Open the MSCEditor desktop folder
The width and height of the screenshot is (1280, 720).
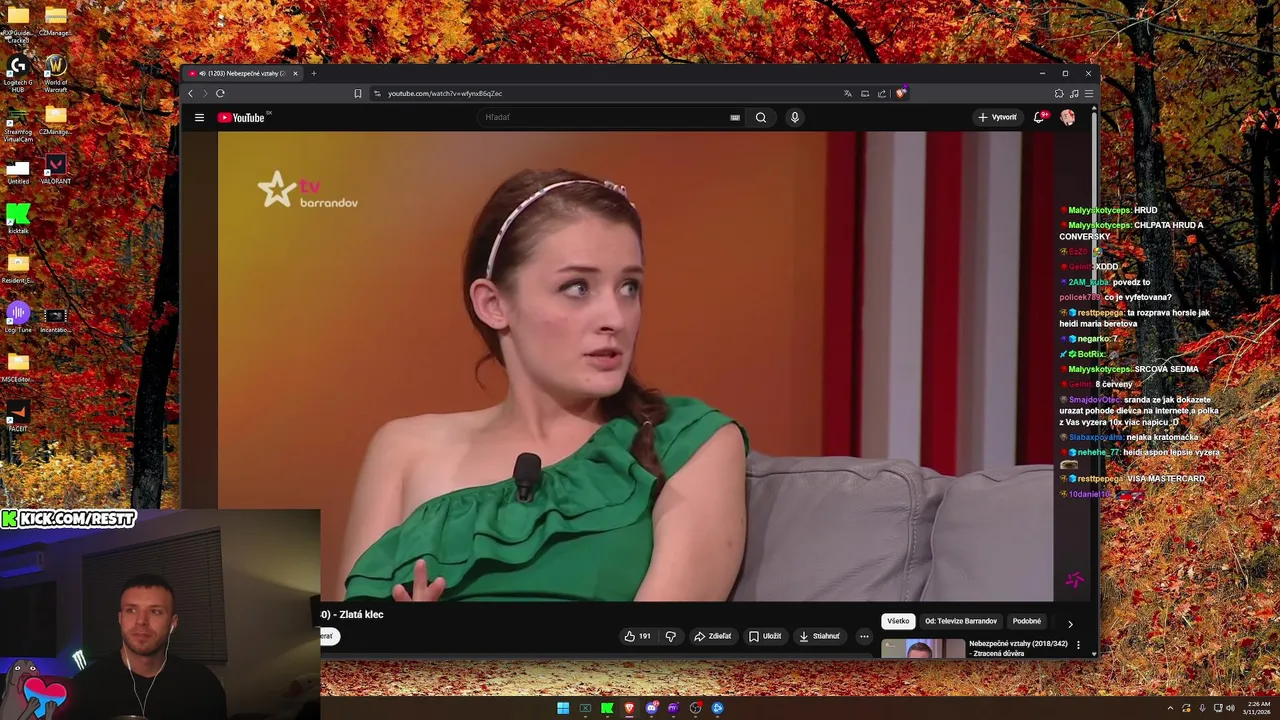pos(18,367)
